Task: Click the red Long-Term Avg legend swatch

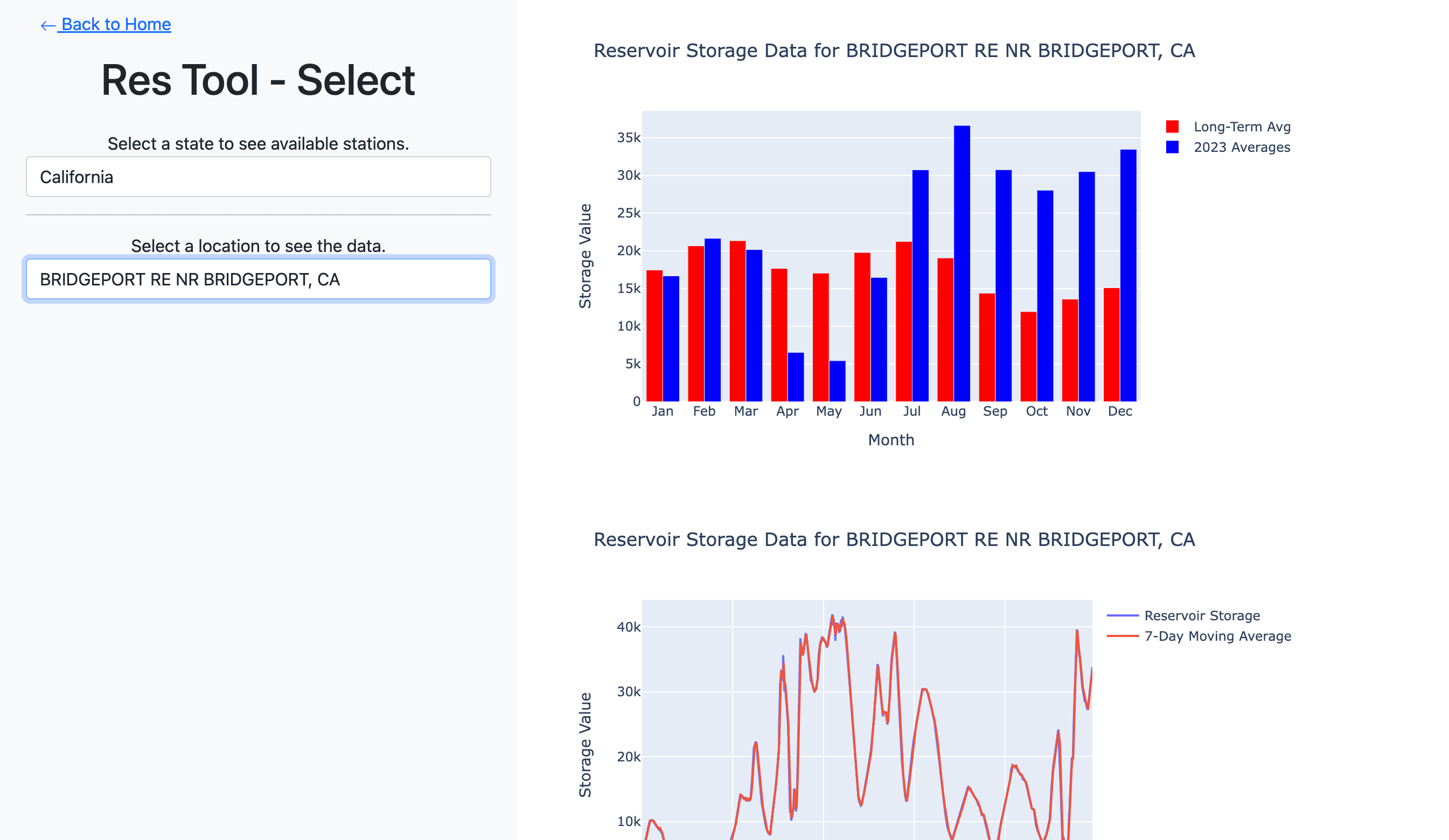Action: pos(1172,127)
